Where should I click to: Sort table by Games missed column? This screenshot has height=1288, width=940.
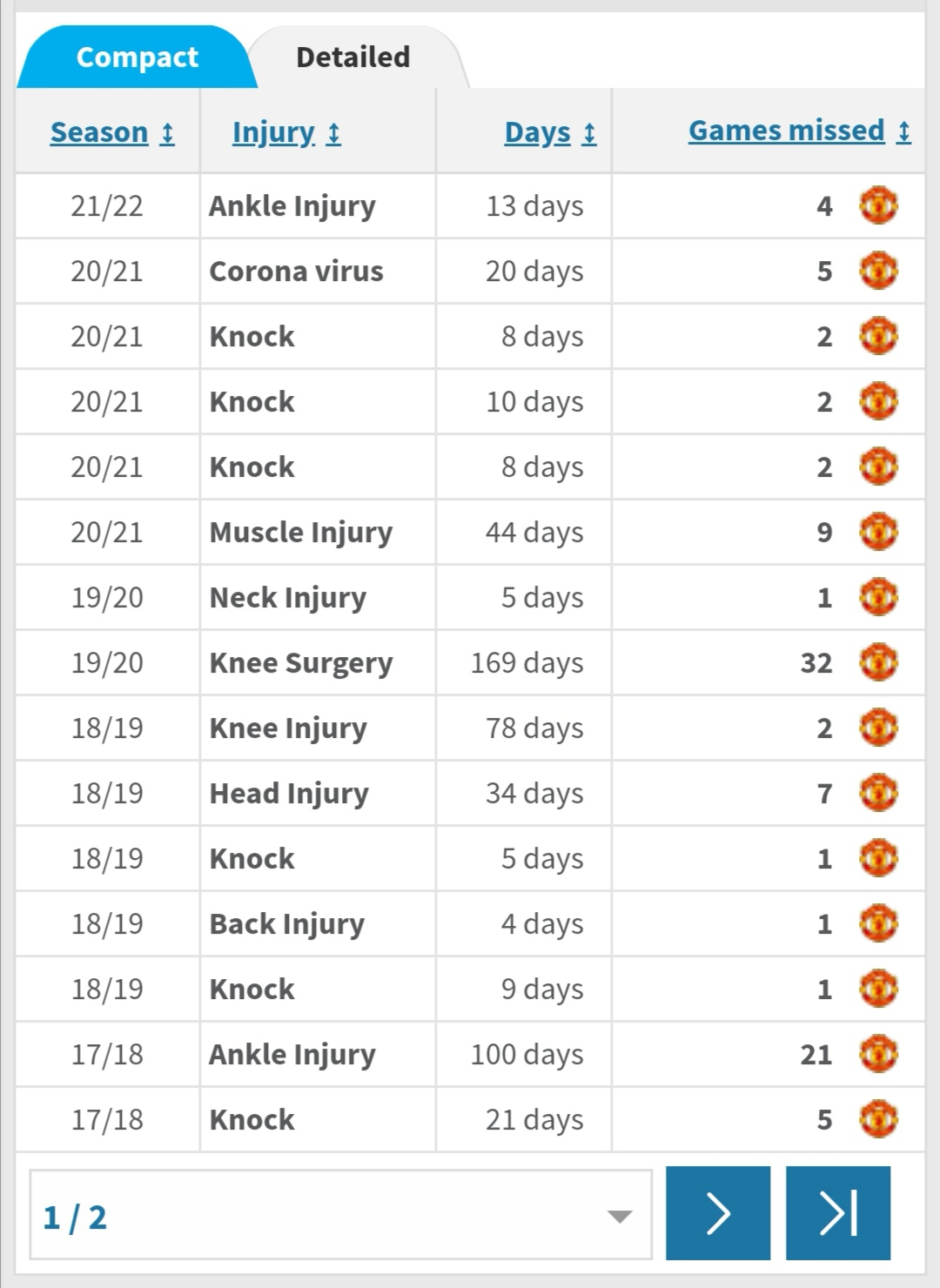click(799, 131)
